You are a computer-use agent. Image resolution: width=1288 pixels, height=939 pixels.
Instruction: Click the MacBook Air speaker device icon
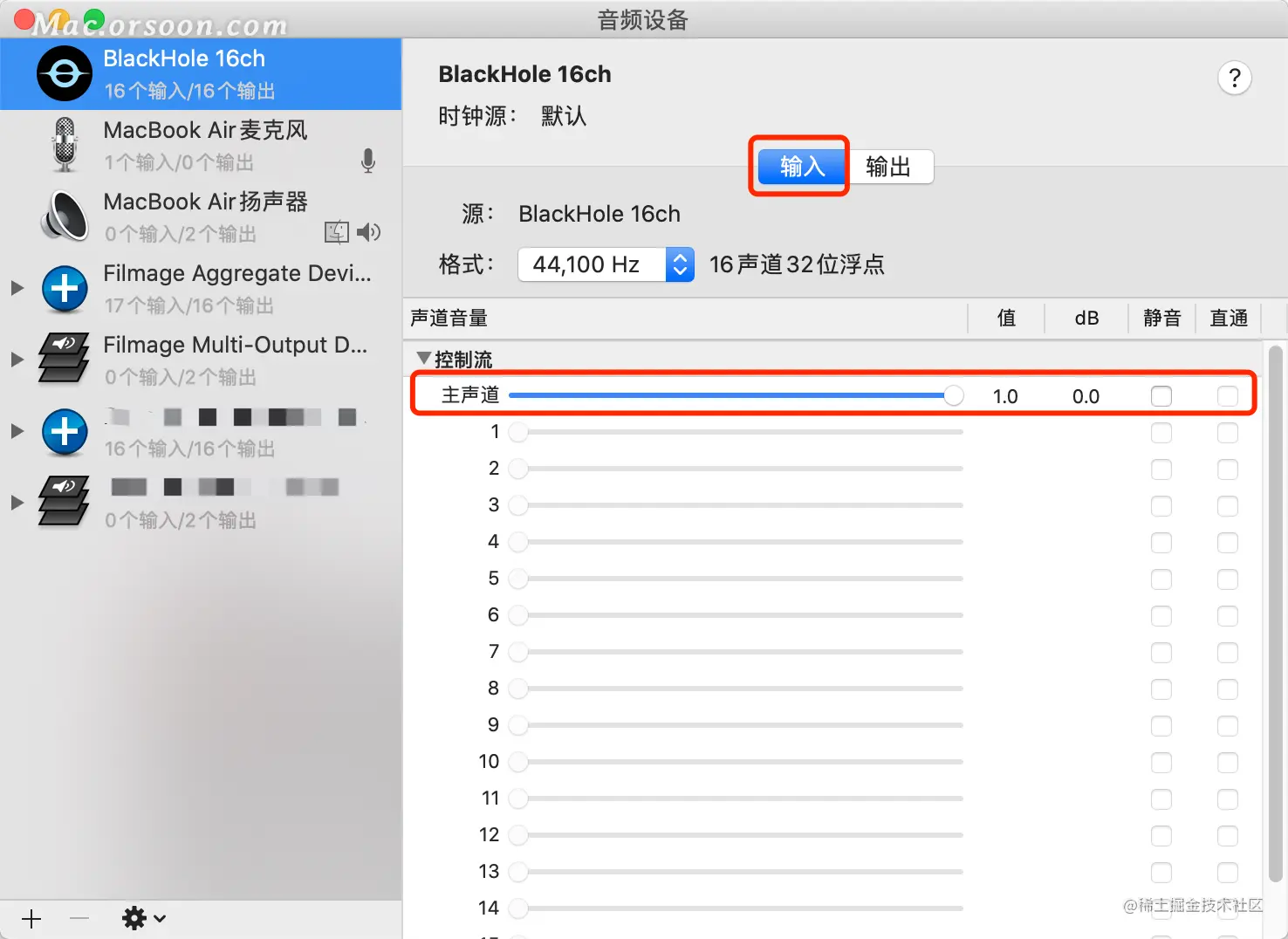(x=65, y=216)
